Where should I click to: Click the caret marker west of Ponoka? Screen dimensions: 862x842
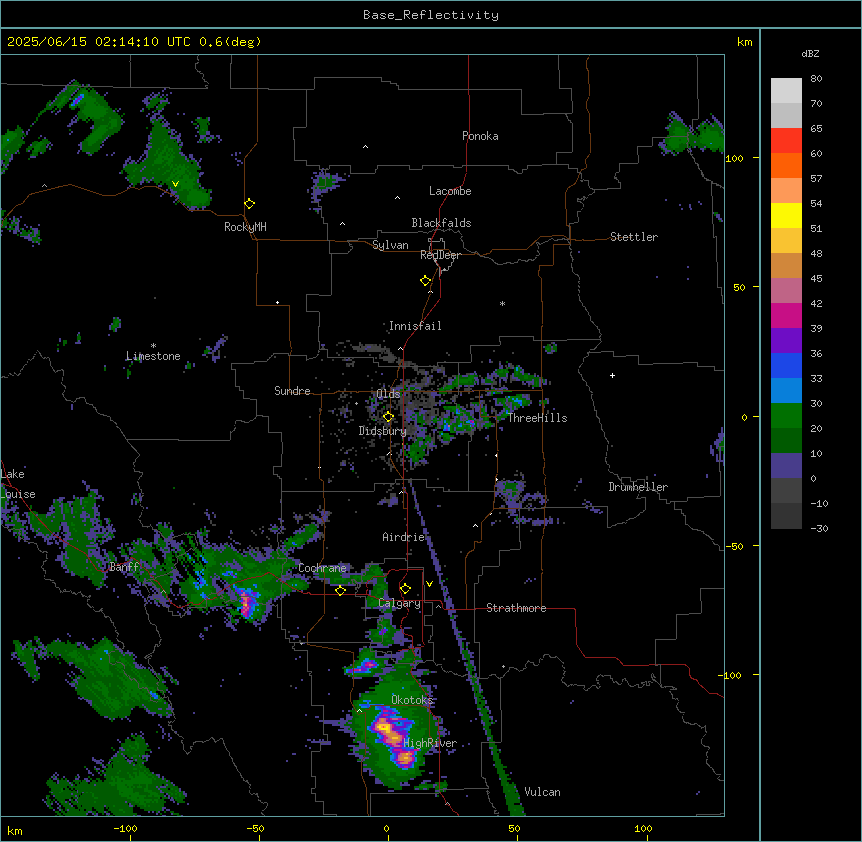(366, 147)
